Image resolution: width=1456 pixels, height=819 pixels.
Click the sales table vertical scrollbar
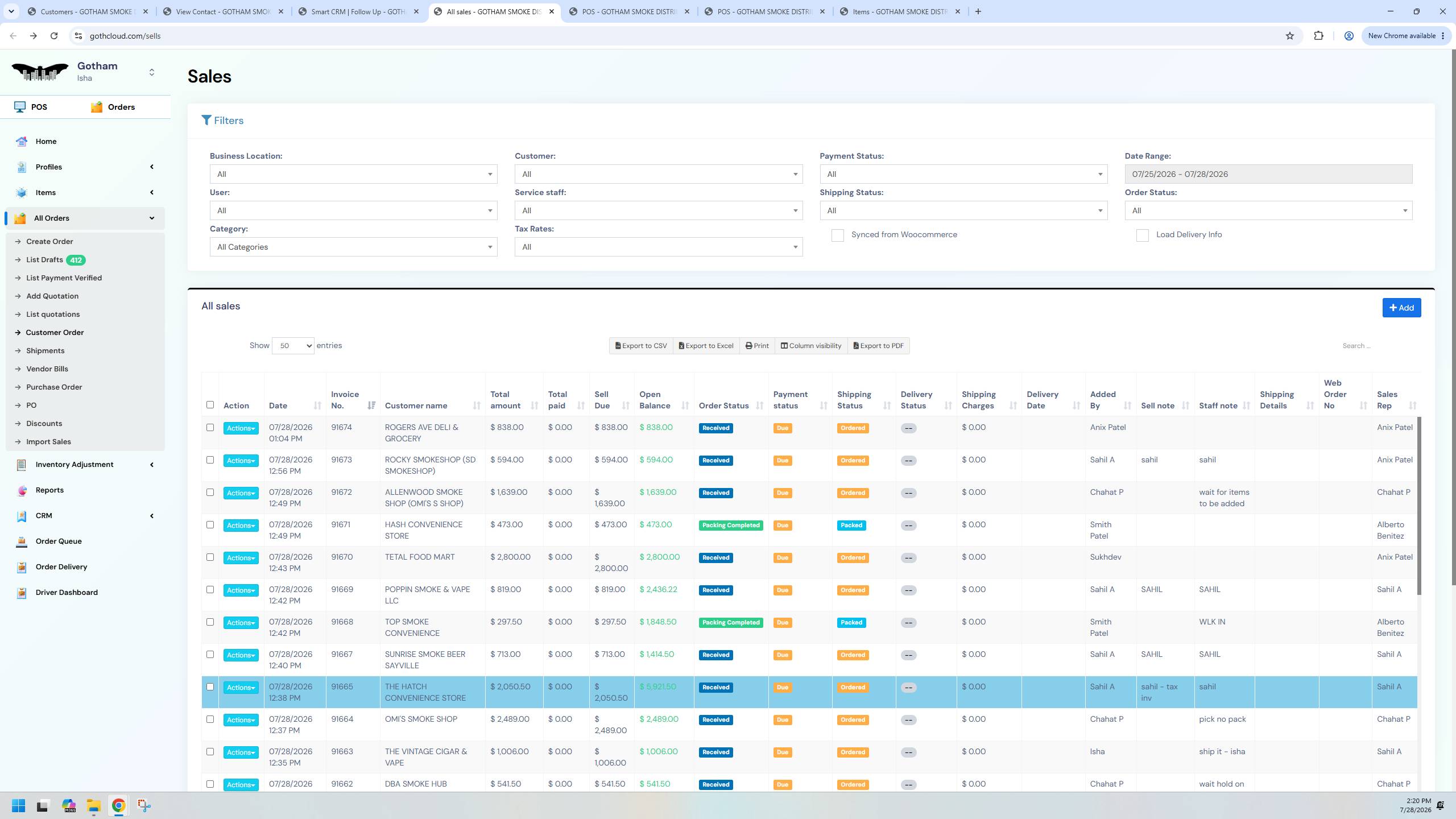(x=1419, y=506)
